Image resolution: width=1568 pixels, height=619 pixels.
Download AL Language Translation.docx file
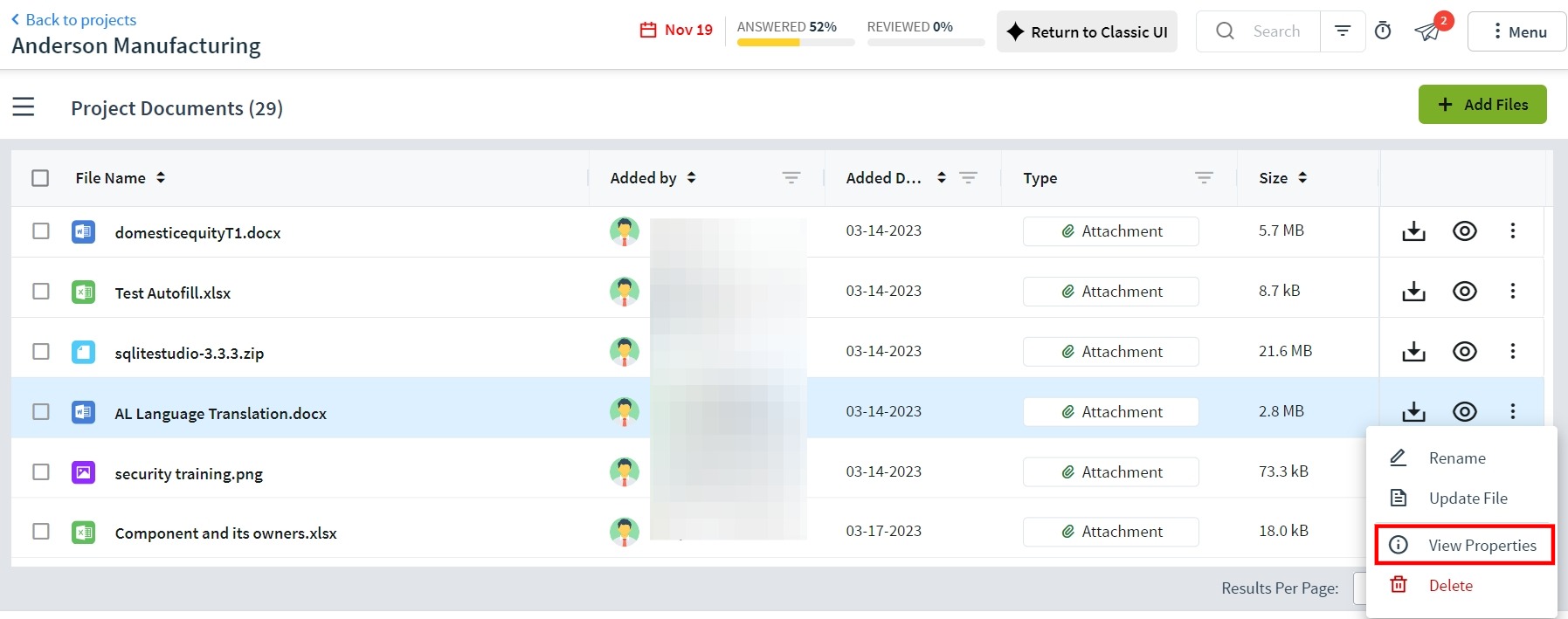1413,411
